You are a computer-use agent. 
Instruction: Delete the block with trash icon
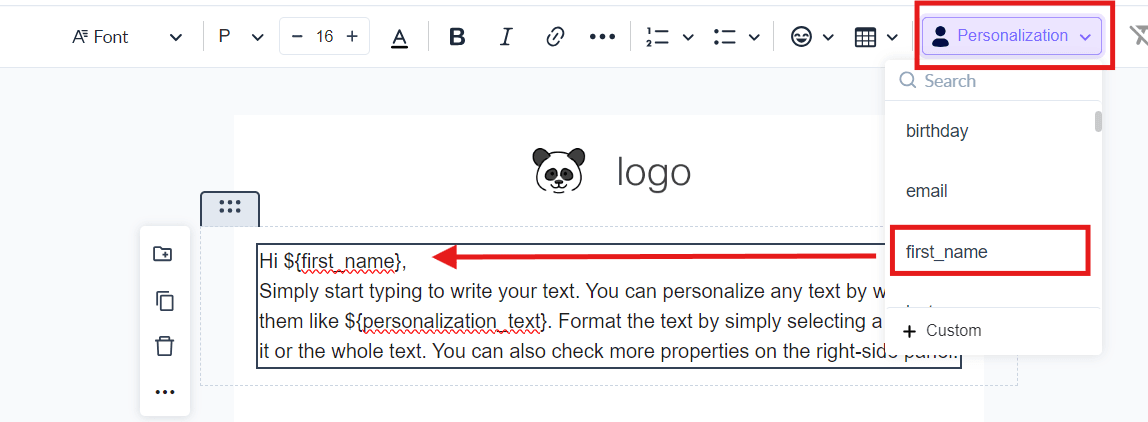(x=165, y=346)
